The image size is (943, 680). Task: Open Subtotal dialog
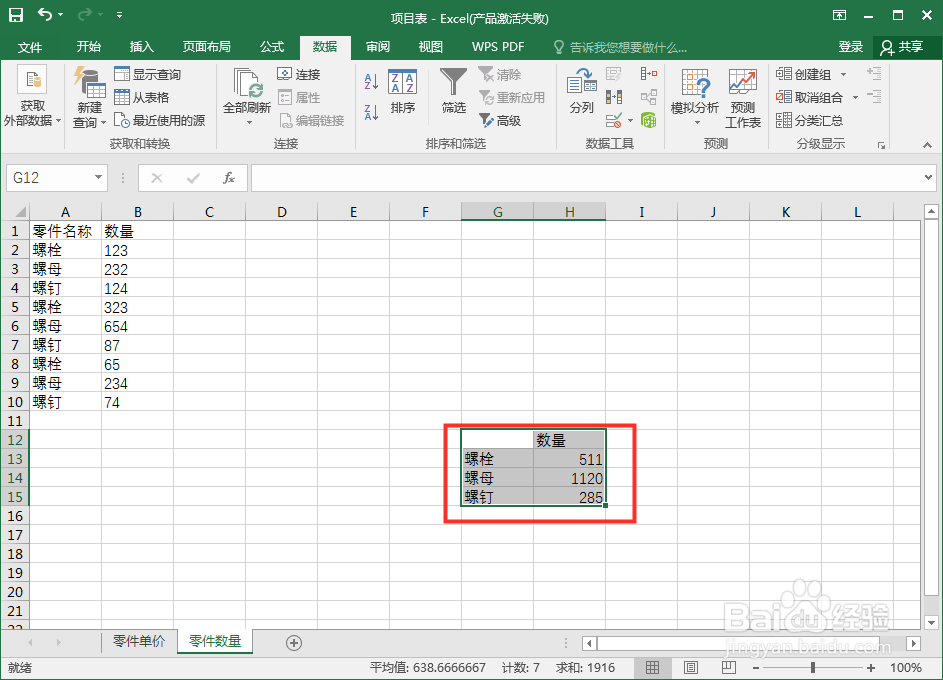(809, 120)
